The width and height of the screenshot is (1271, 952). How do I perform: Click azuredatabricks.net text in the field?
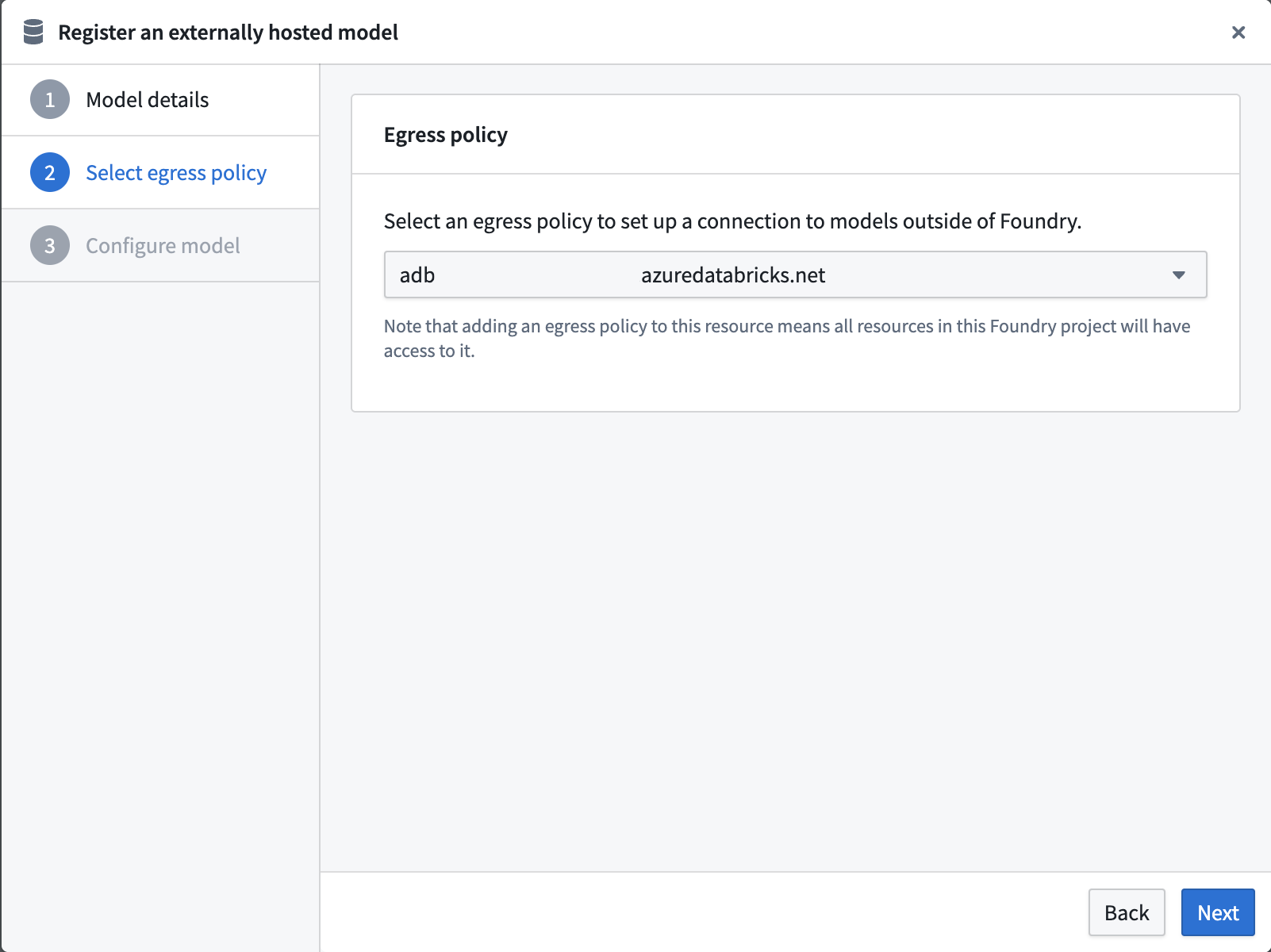click(x=733, y=274)
